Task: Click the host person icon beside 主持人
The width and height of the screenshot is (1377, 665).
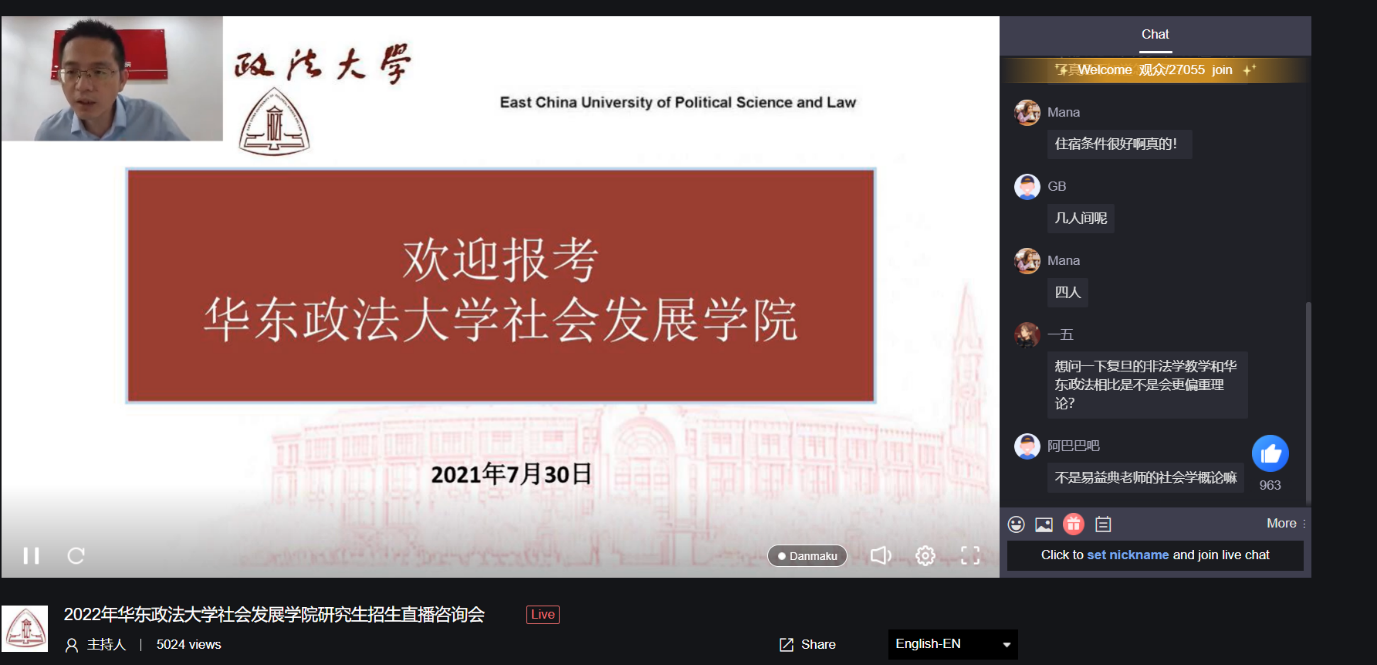Action: 71,645
